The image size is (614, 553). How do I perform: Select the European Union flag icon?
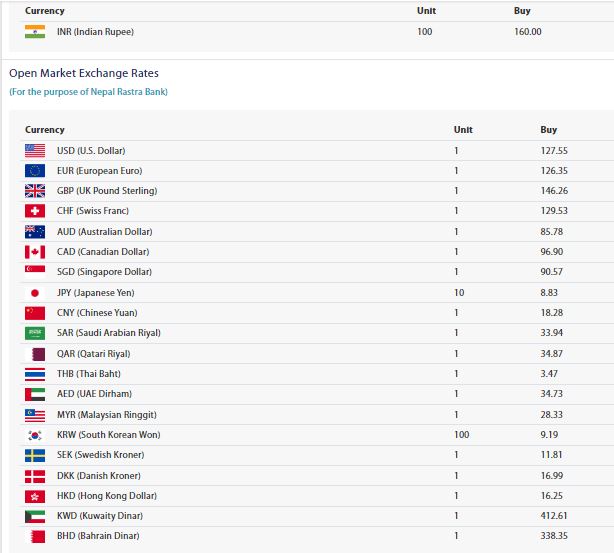click(x=35, y=171)
